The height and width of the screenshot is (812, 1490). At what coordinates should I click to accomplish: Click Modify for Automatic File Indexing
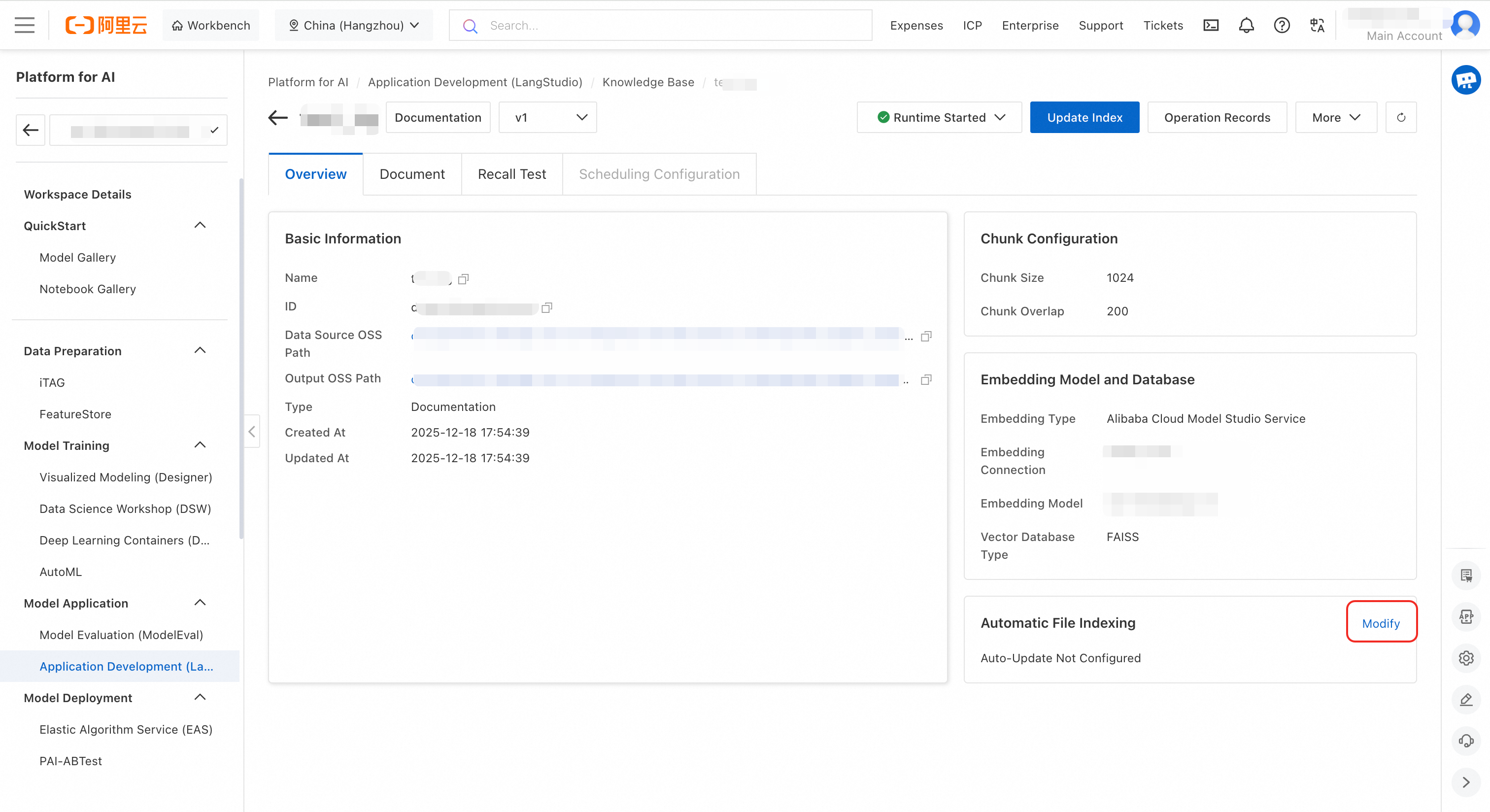[1381, 623]
